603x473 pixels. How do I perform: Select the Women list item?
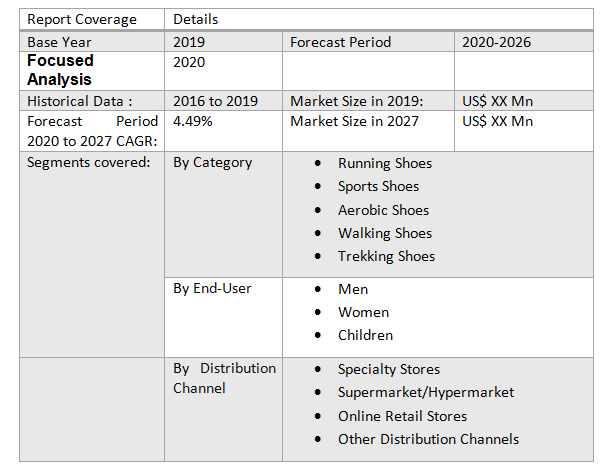363,312
